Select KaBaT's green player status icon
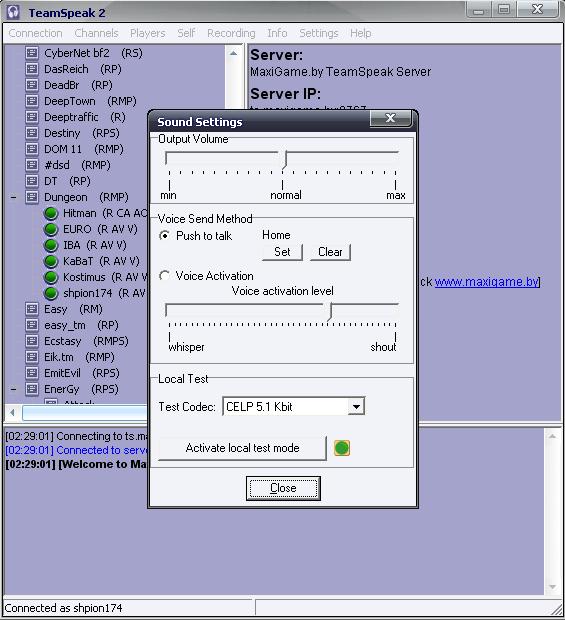 51,261
